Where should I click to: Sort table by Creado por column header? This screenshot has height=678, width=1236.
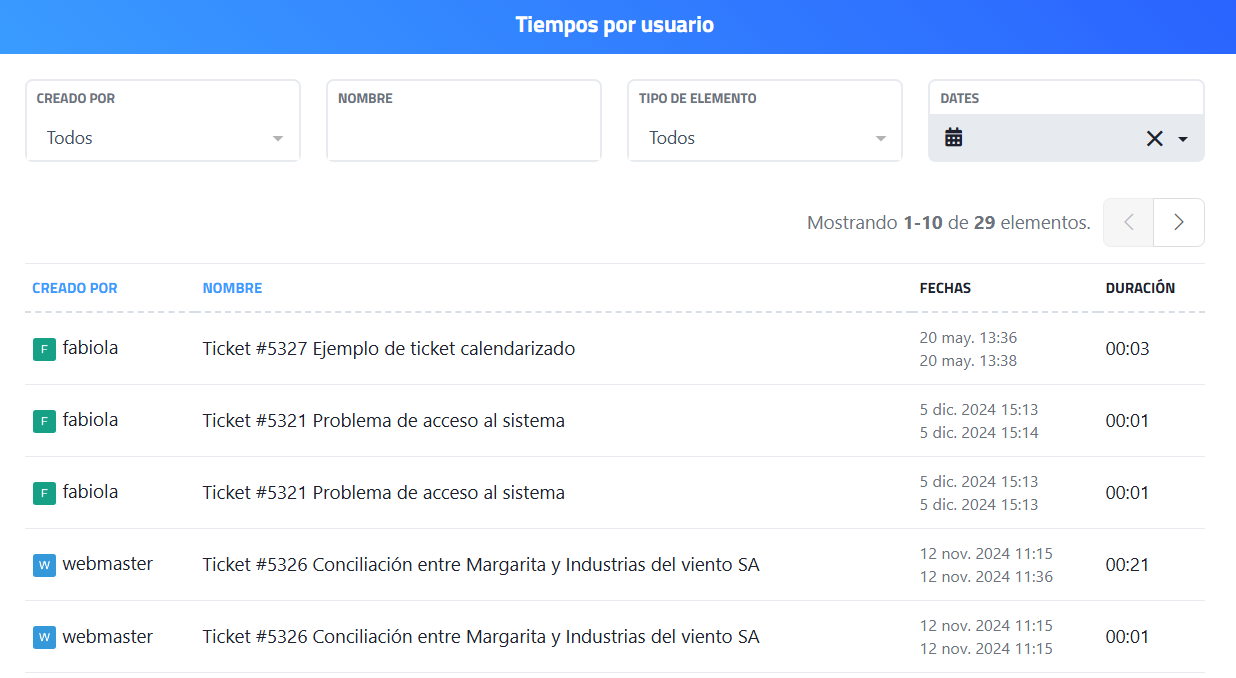coord(75,288)
